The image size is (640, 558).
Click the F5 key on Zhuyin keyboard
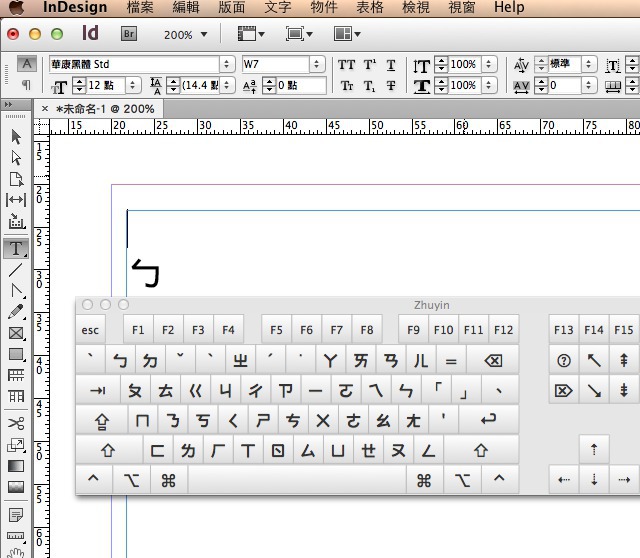coord(276,329)
